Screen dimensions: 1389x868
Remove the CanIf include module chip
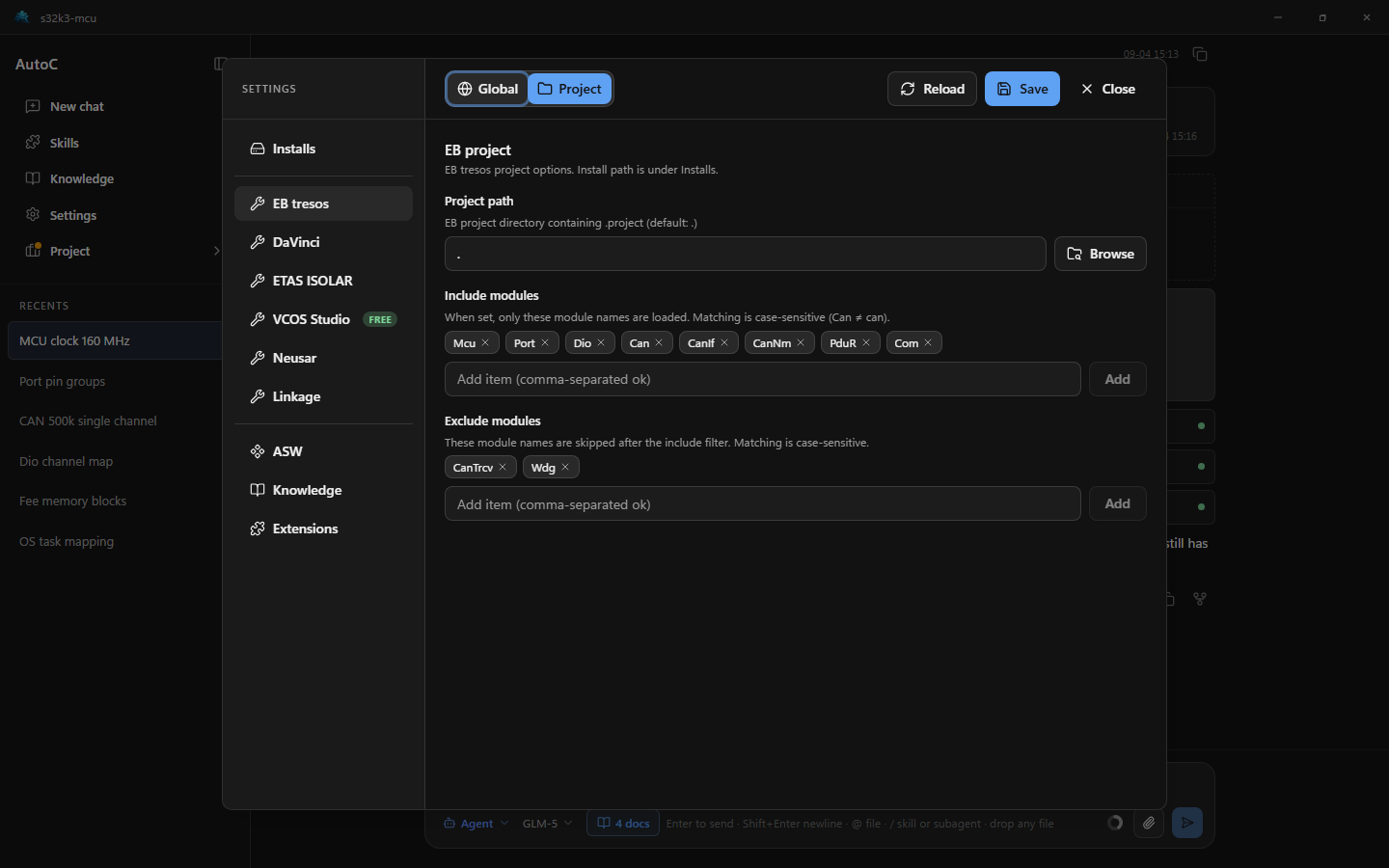click(x=724, y=342)
